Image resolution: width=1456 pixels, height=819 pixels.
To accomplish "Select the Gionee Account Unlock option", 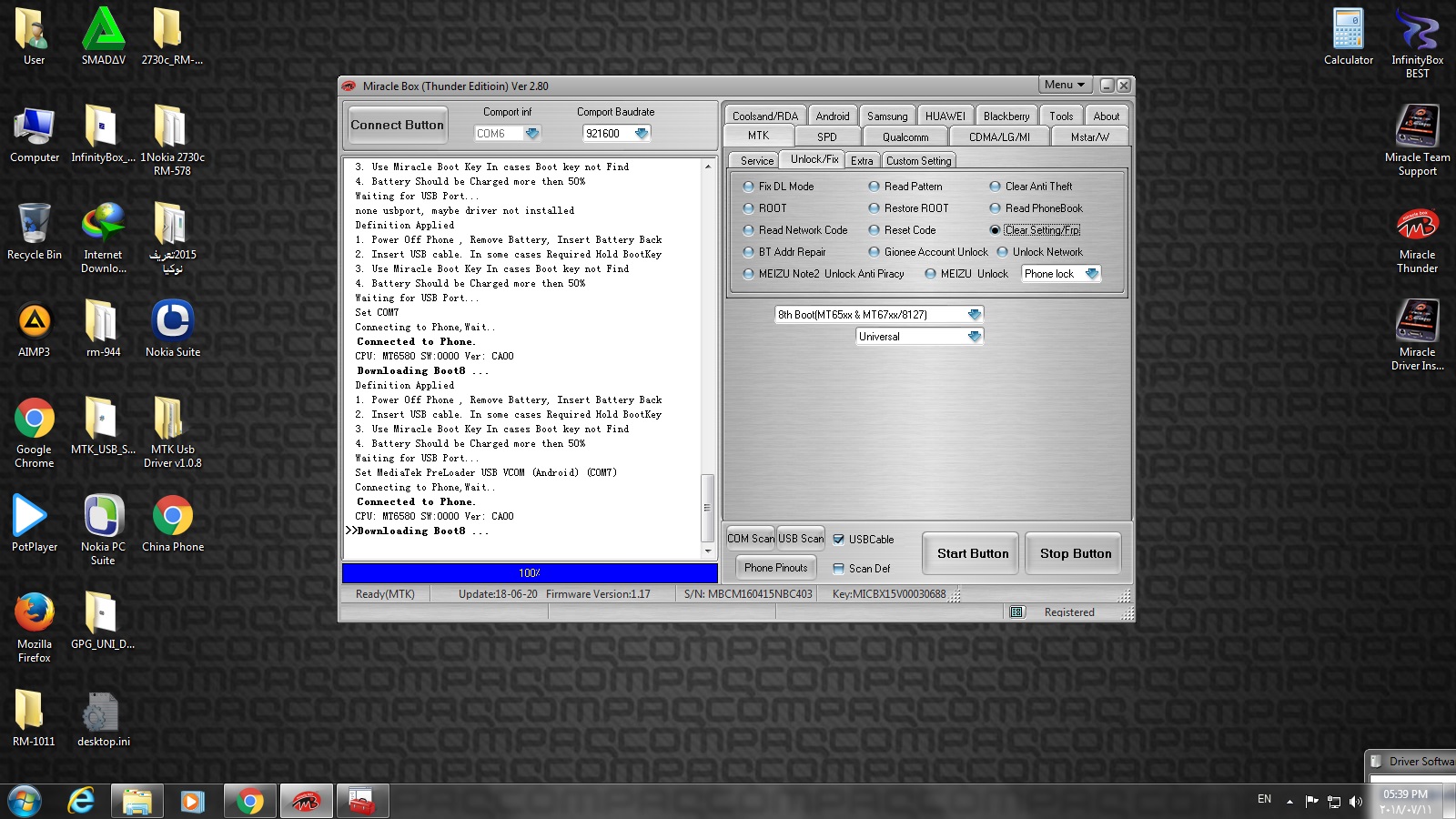I will click(928, 252).
